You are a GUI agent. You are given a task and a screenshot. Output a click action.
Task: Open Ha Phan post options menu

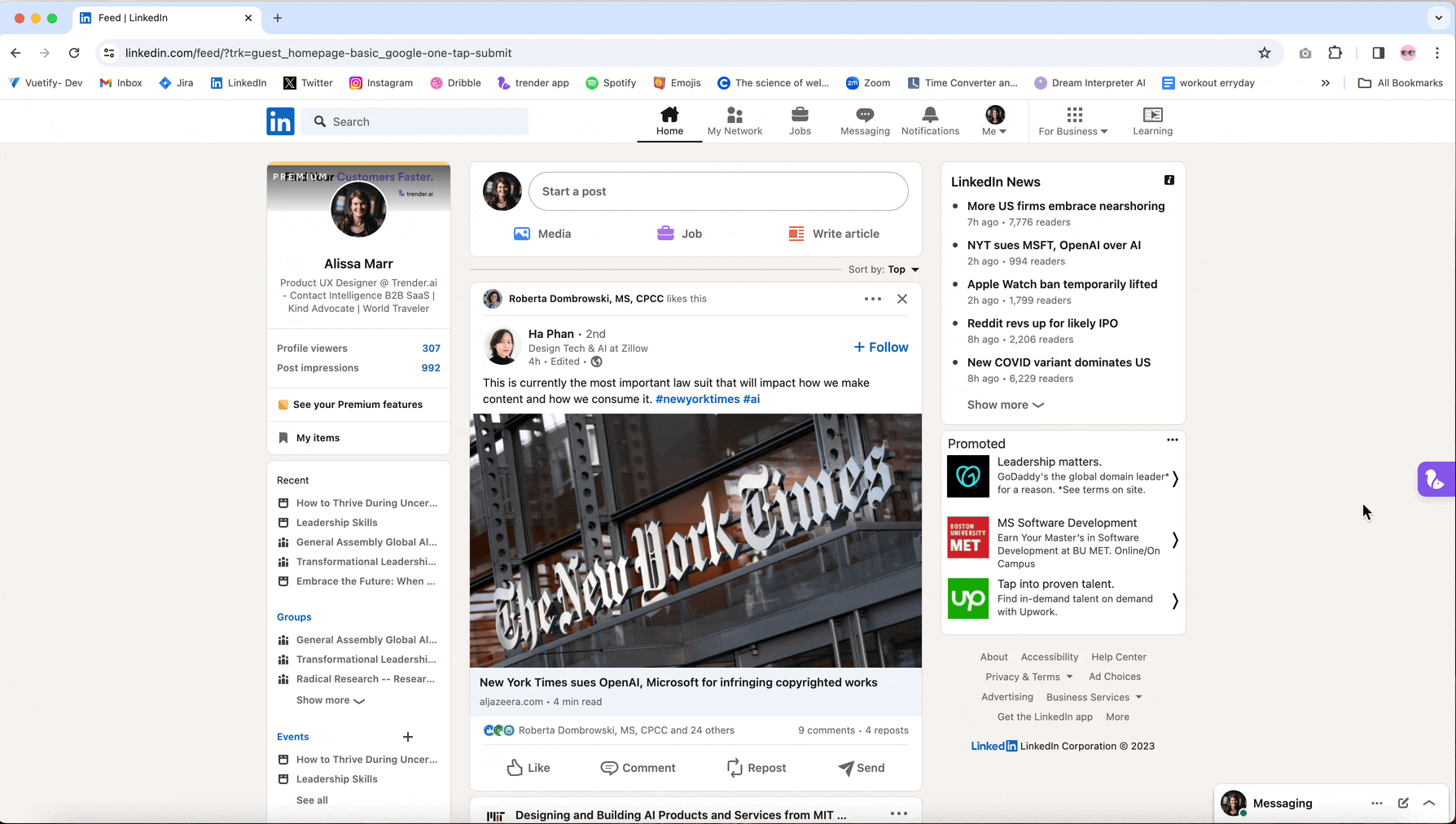[x=873, y=299]
